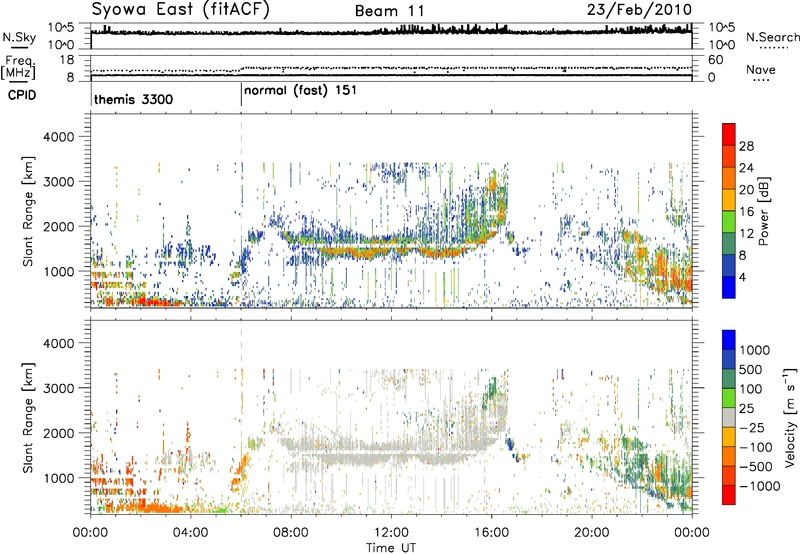Click the '1000' tick on Velocity color bar

[754, 350]
